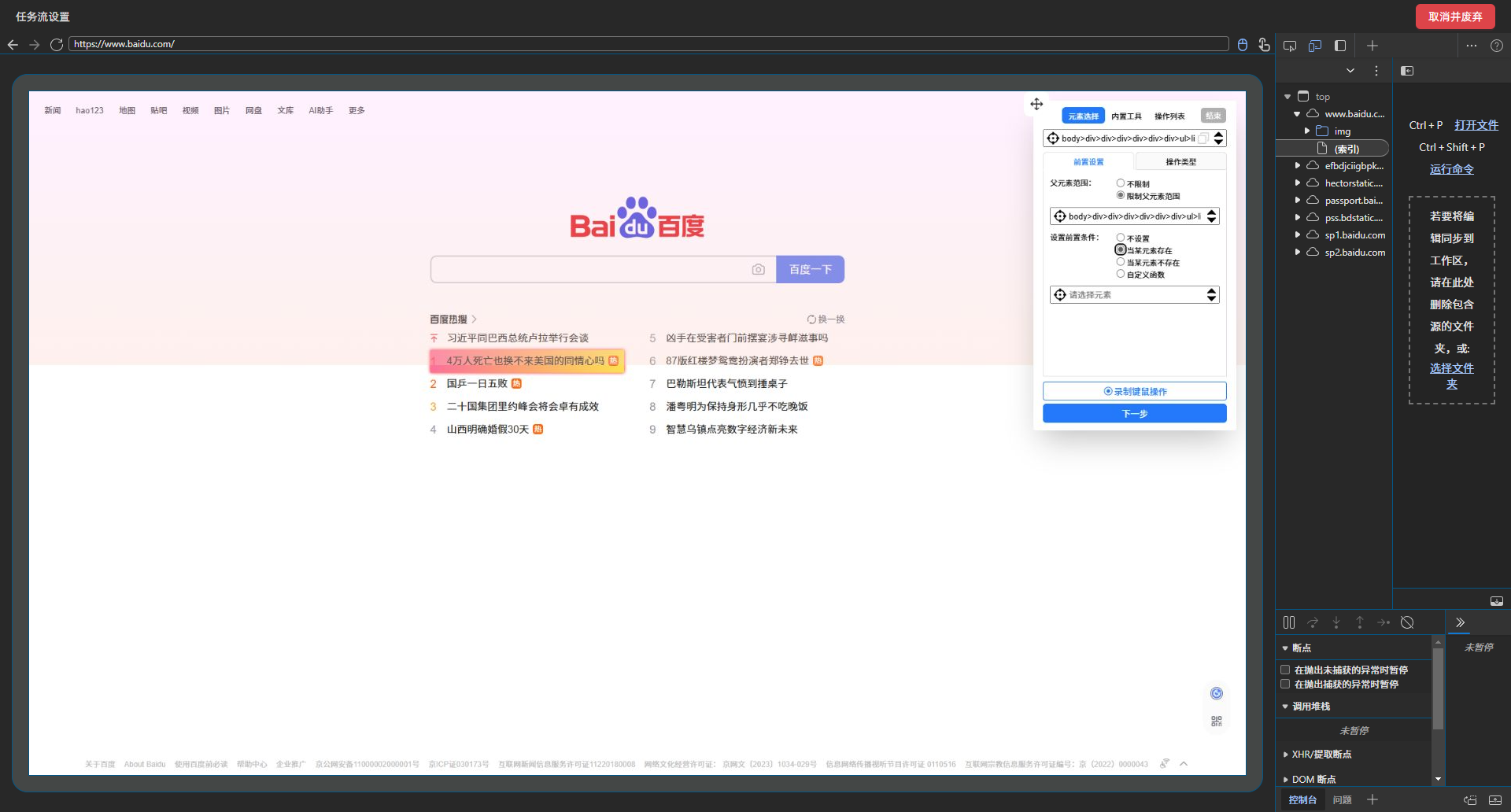Select the '不限制' parent scope radio
Image resolution: width=1511 pixels, height=812 pixels.
coord(1121,183)
